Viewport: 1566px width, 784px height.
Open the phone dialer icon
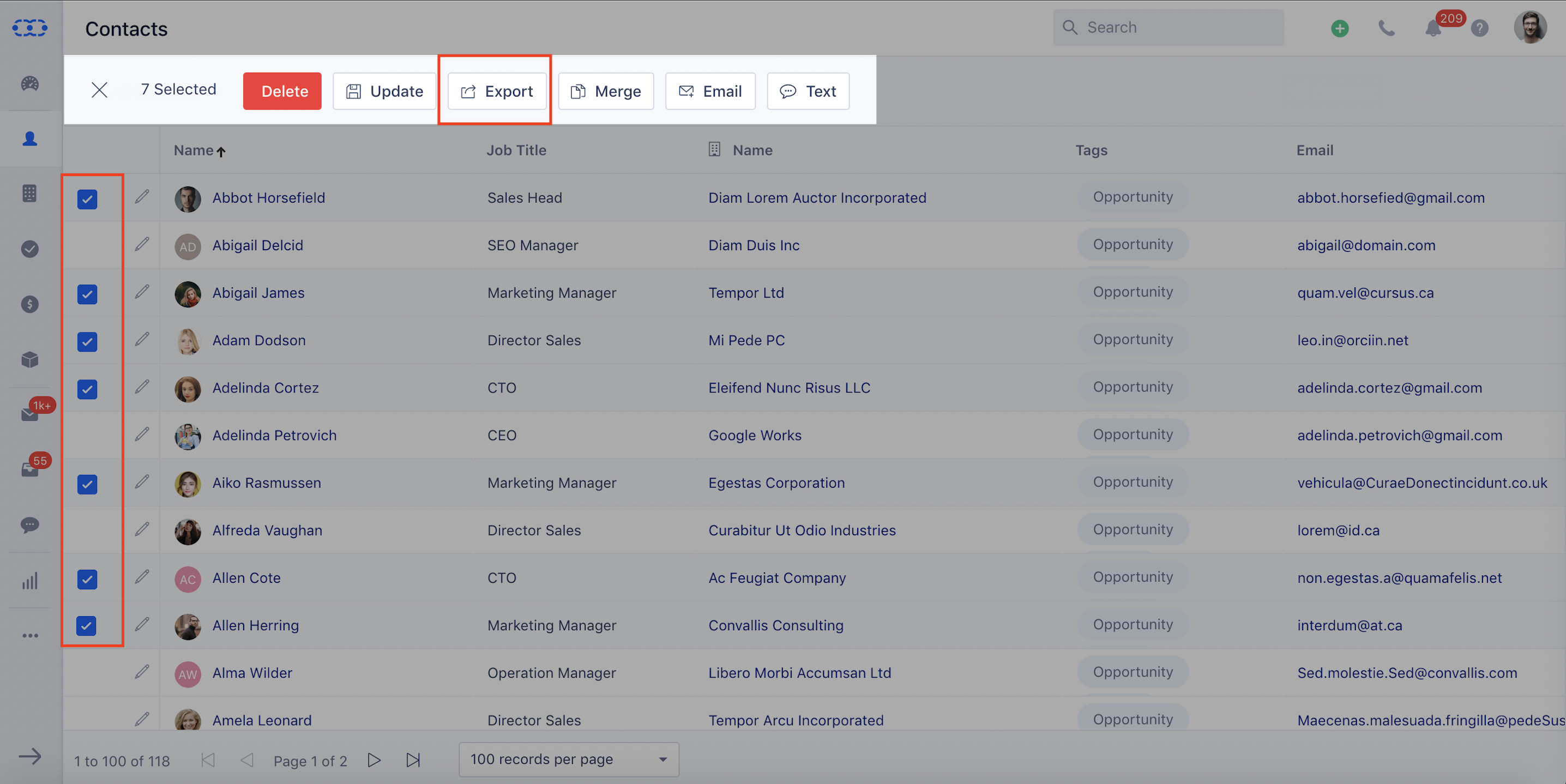(1386, 28)
